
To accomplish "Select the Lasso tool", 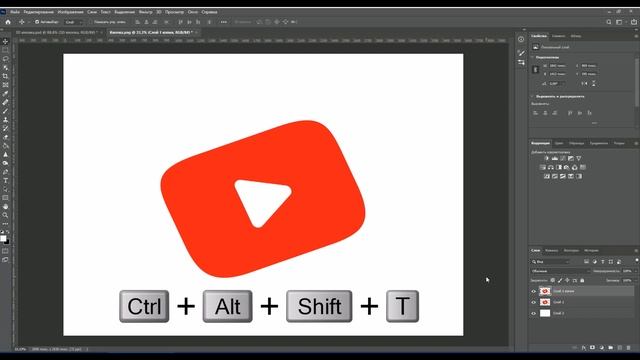I will pos(5,59).
